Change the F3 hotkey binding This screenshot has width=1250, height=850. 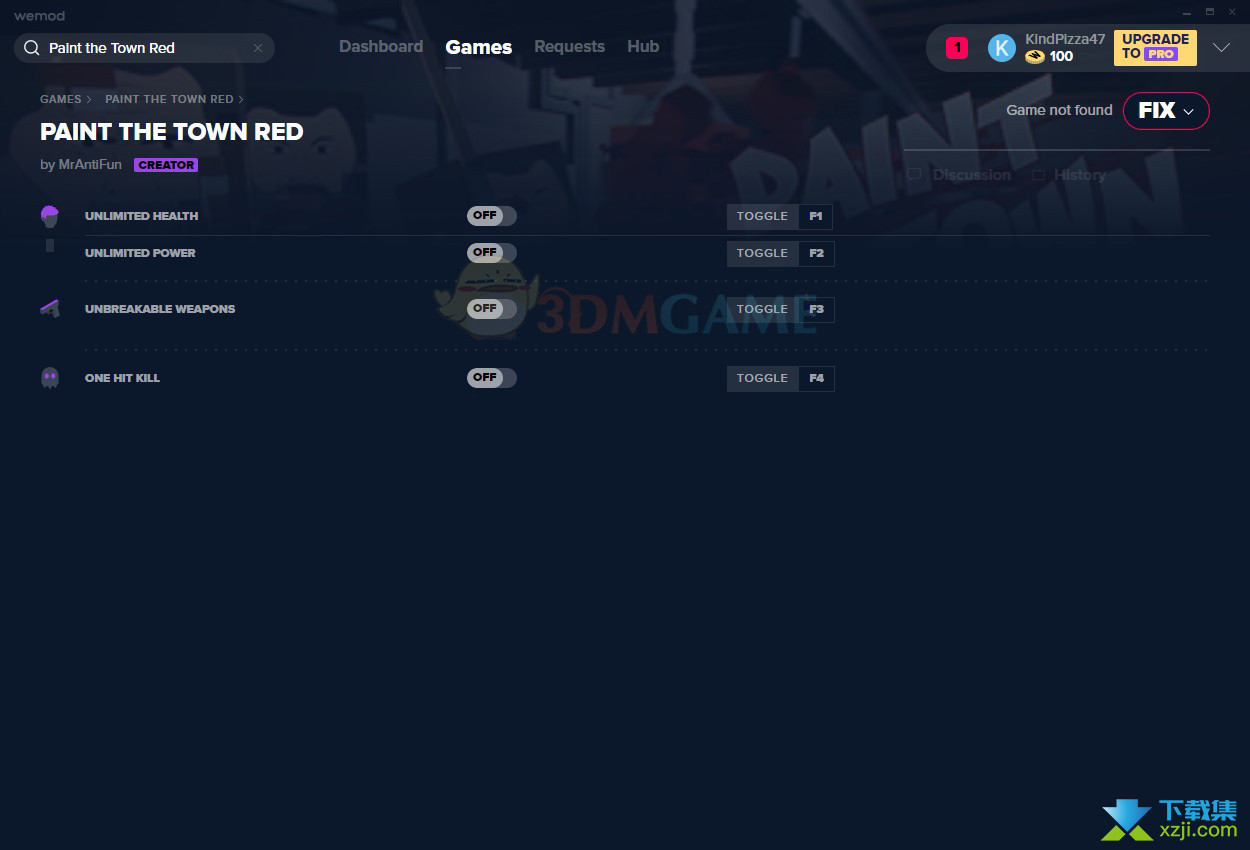pyautogui.click(x=816, y=309)
